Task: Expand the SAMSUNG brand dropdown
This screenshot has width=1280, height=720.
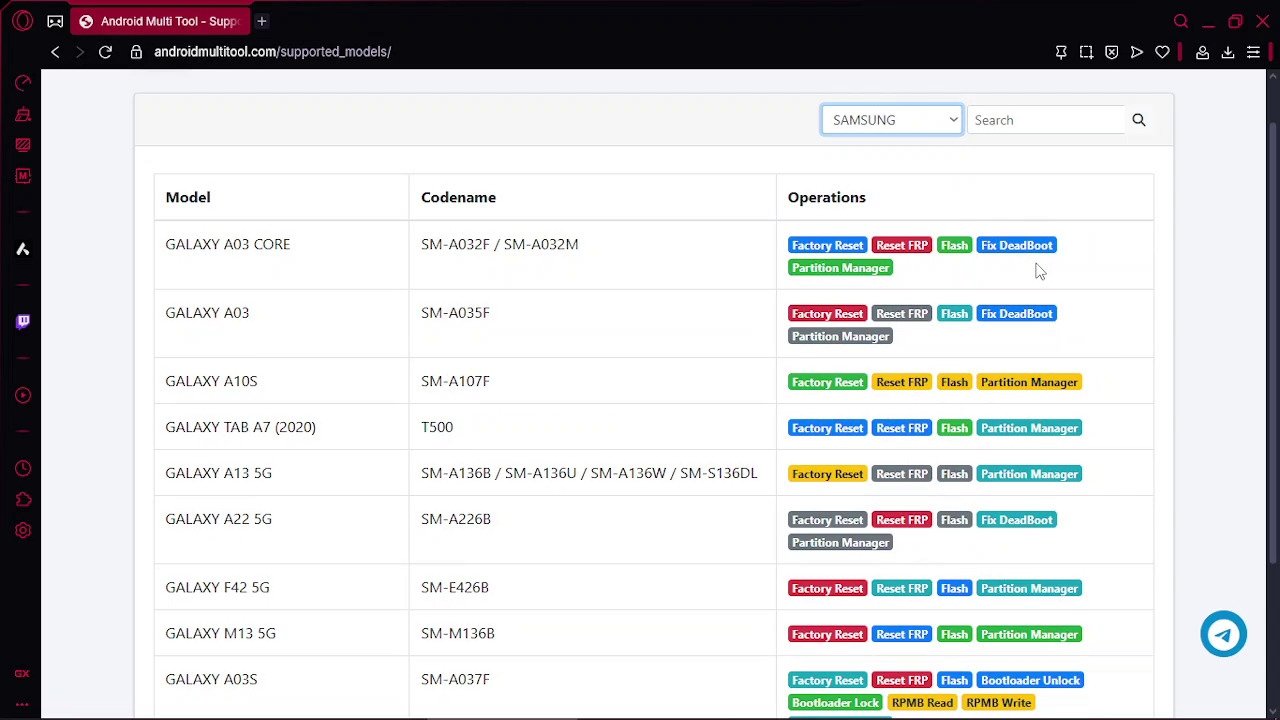Action: pos(892,120)
